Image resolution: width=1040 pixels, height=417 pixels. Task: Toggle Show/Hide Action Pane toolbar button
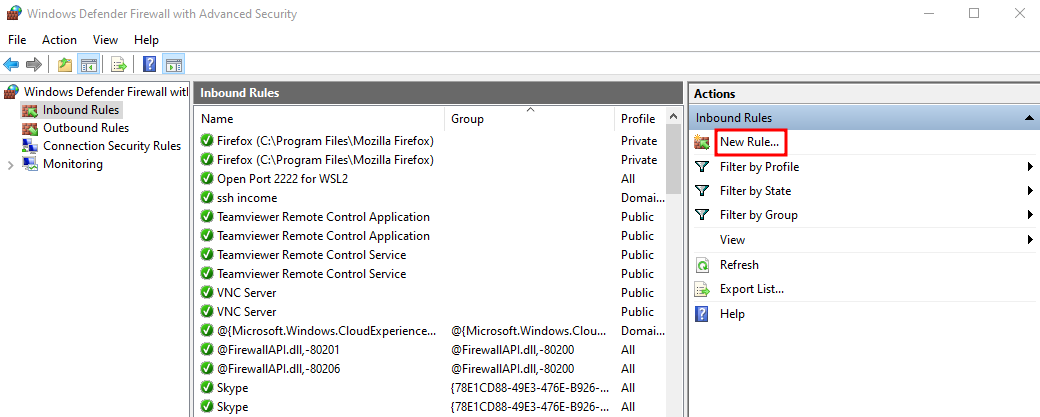click(x=174, y=64)
